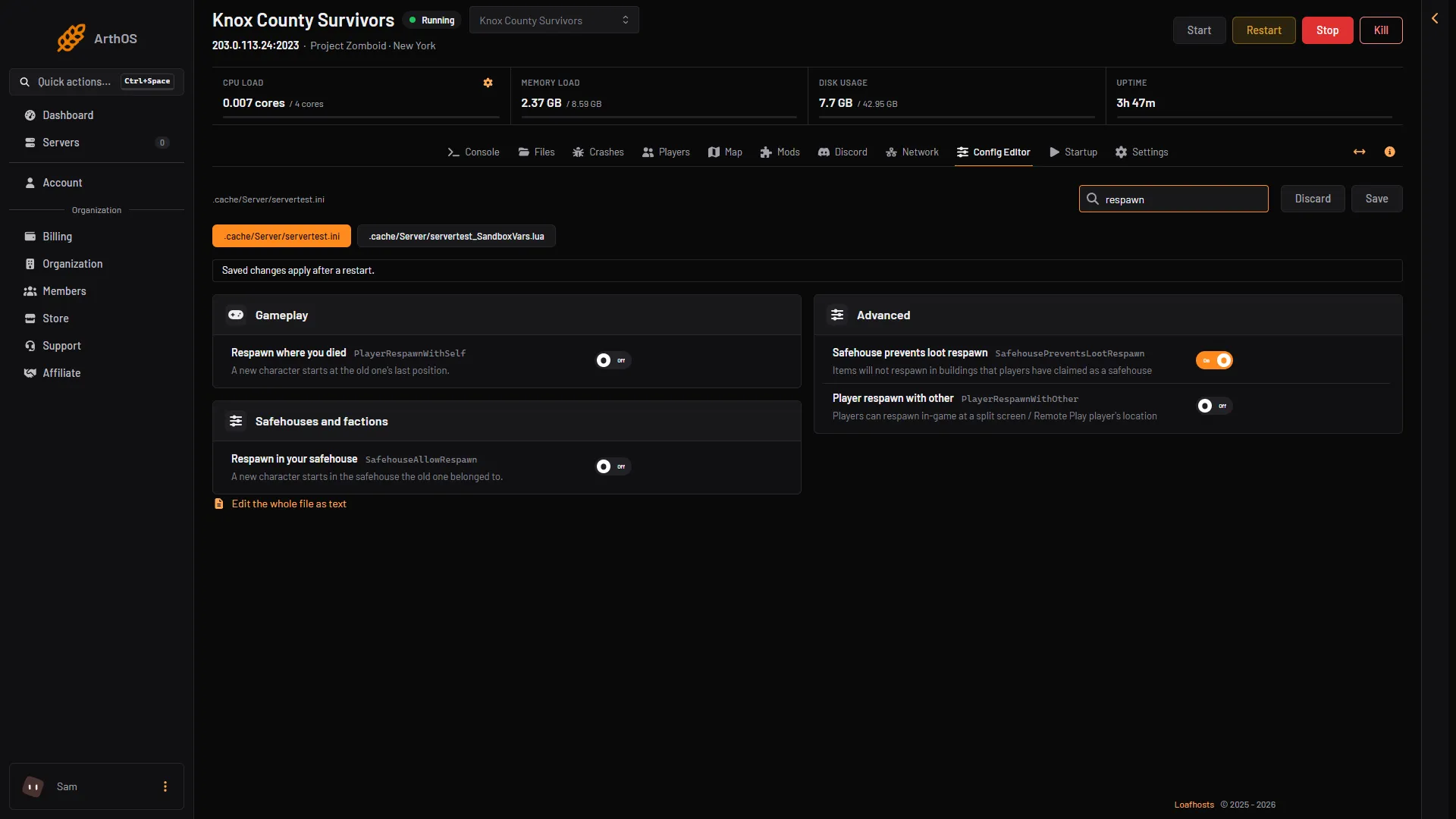Open the Mods tab
The image size is (1456, 819).
pyautogui.click(x=780, y=152)
